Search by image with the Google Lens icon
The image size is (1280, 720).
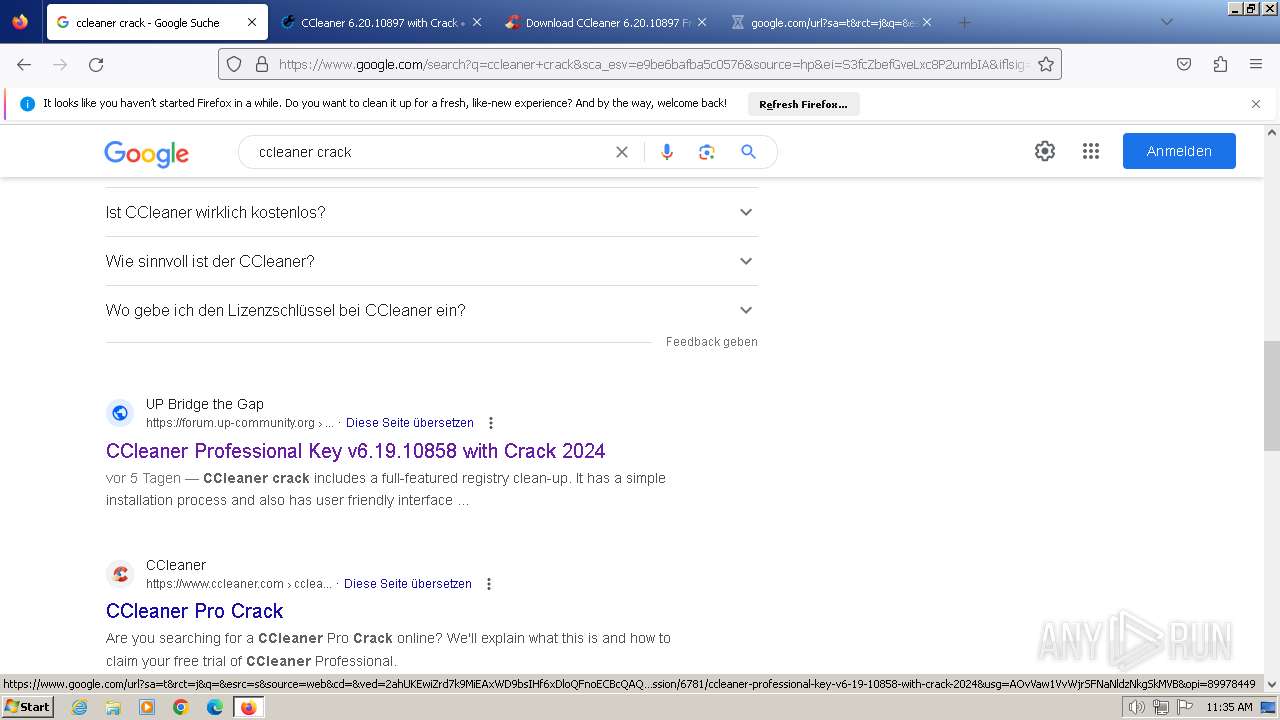[x=707, y=152]
